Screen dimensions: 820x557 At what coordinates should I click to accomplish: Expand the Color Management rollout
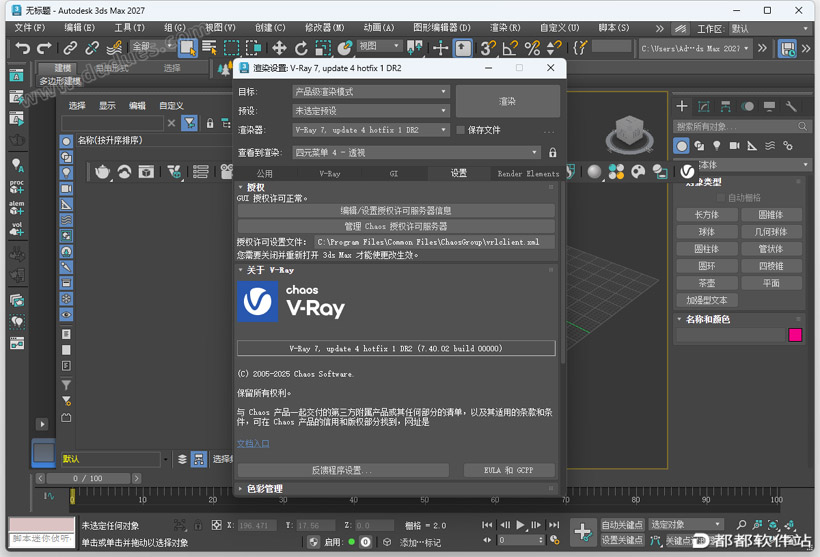click(x=241, y=488)
